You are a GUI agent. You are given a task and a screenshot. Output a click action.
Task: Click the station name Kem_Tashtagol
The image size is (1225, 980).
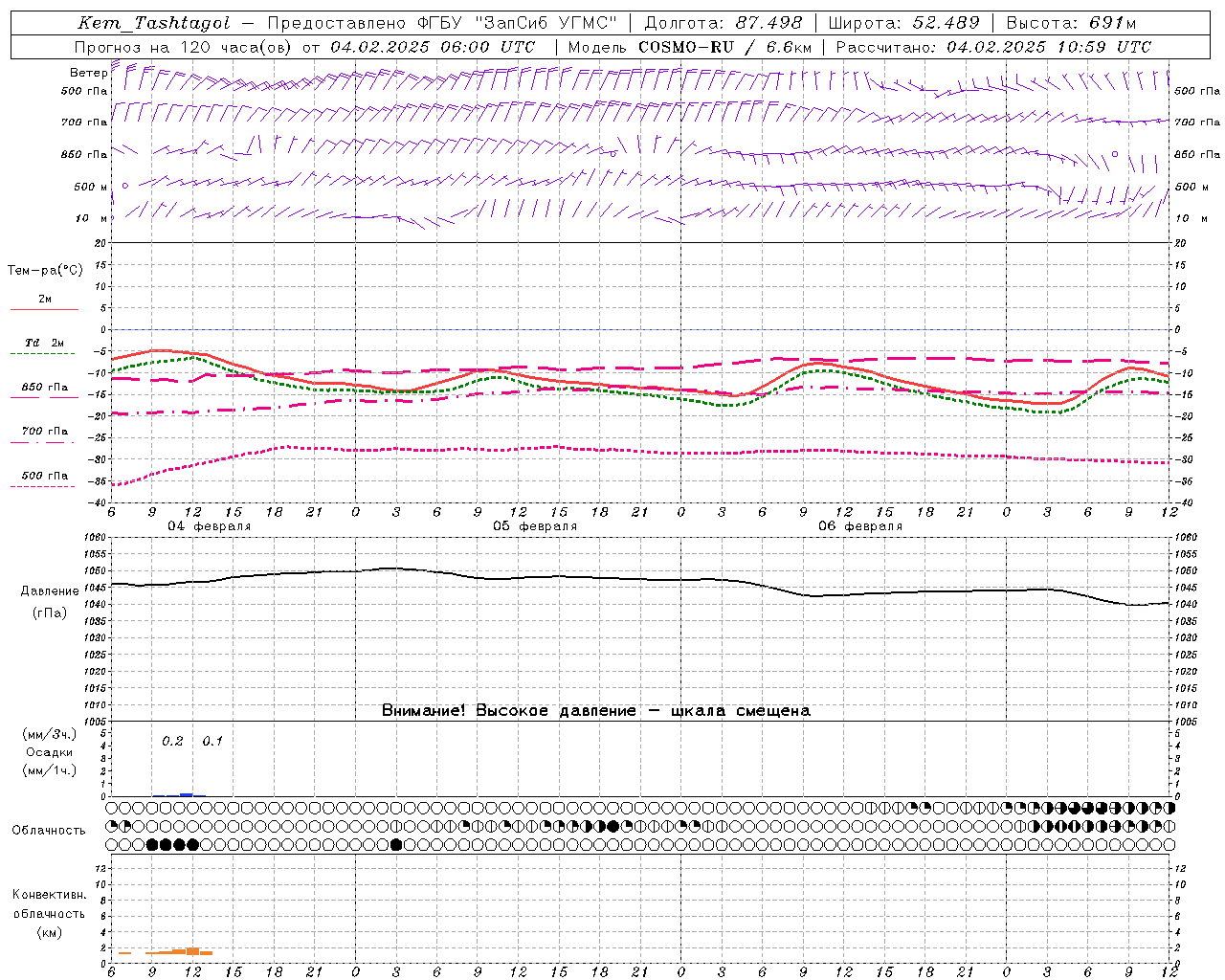(x=154, y=23)
